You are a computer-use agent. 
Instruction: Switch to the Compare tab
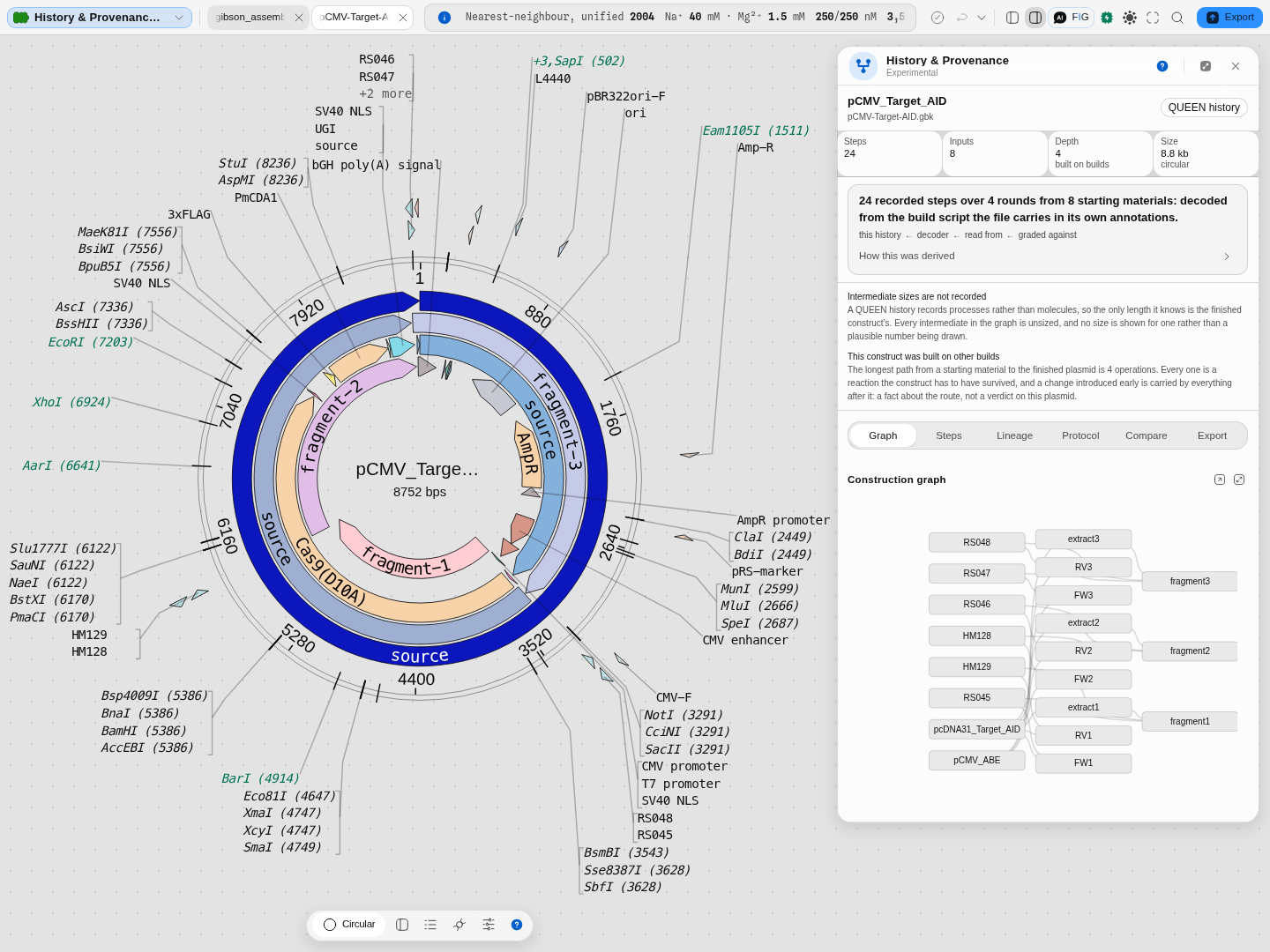[1147, 435]
